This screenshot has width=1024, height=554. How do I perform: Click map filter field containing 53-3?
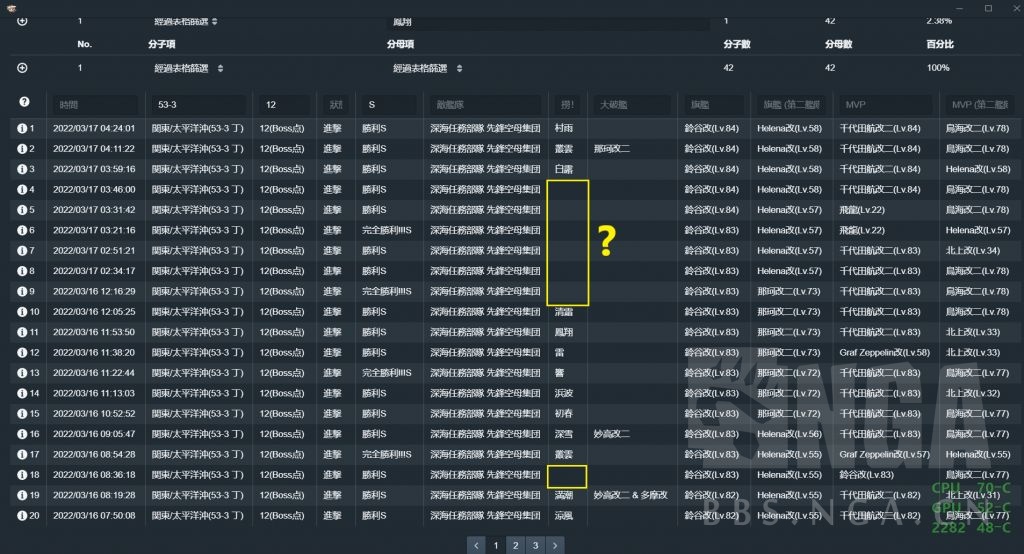click(x=198, y=104)
